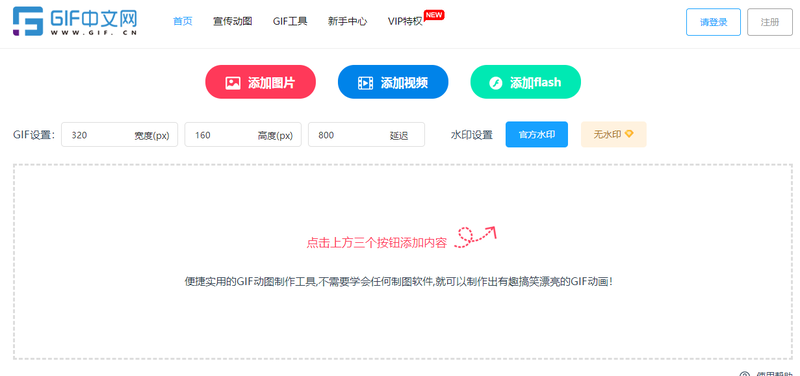Click the 点击上方三个按钮添加内容 hint text
The width and height of the screenshot is (800, 376).
click(377, 243)
